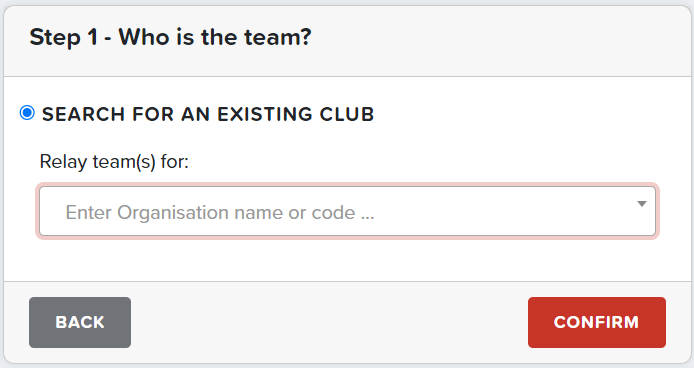Open the organisation dropdown arrow
The height and width of the screenshot is (368, 694).
(x=642, y=204)
